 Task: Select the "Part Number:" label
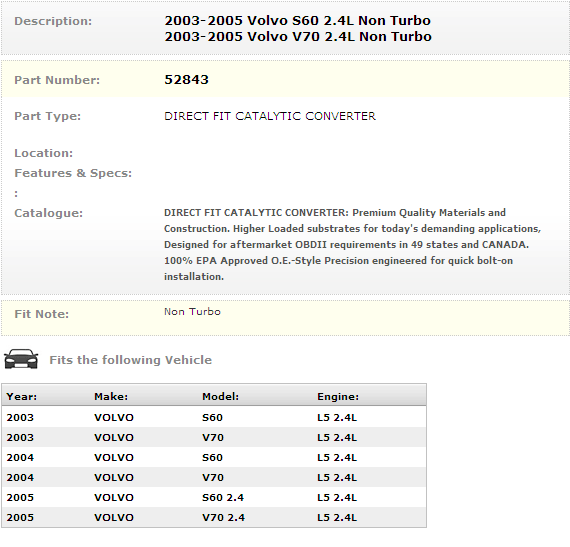coord(57,80)
